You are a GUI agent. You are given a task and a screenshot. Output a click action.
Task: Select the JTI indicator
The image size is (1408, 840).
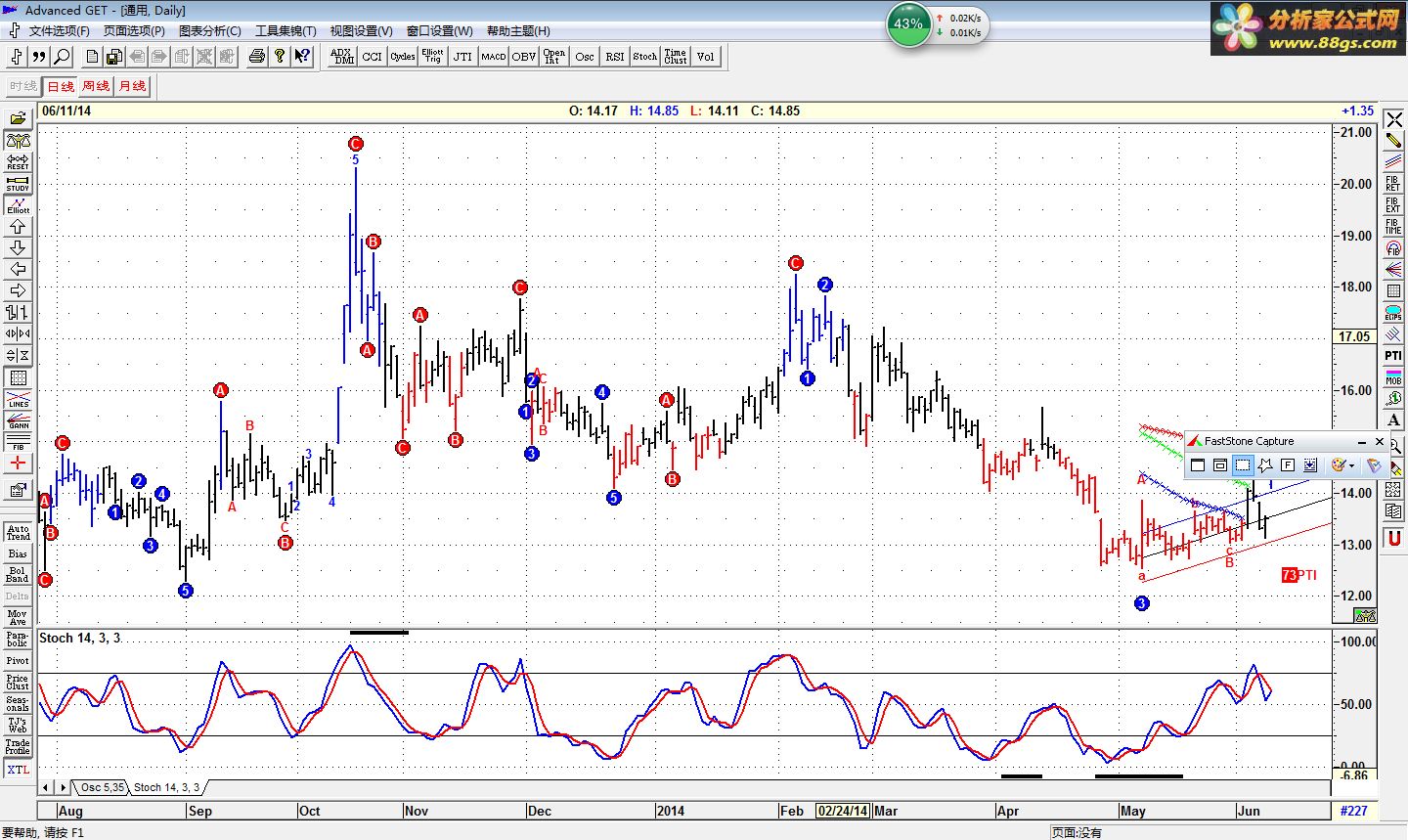(463, 57)
